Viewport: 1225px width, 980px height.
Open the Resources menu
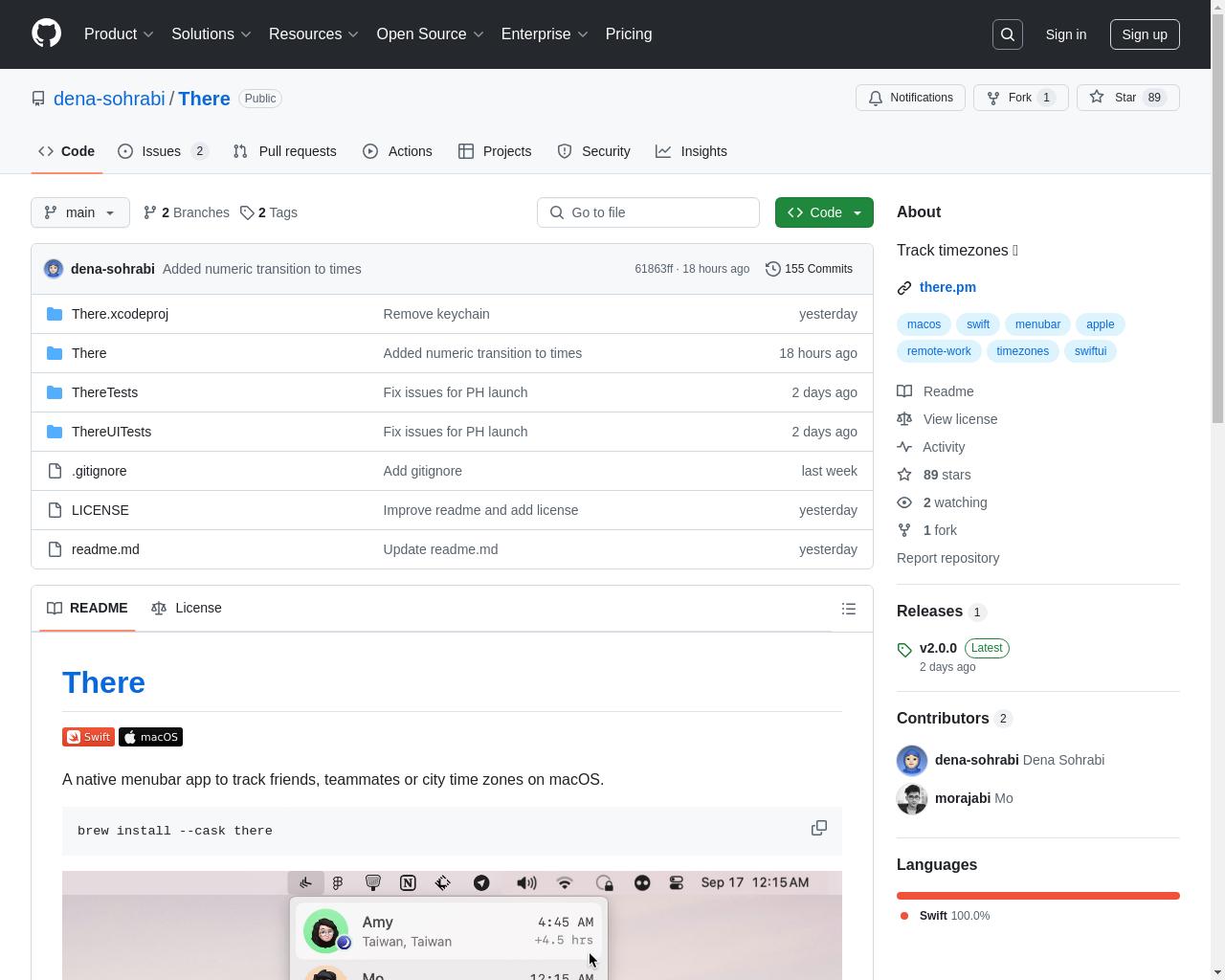tap(314, 34)
